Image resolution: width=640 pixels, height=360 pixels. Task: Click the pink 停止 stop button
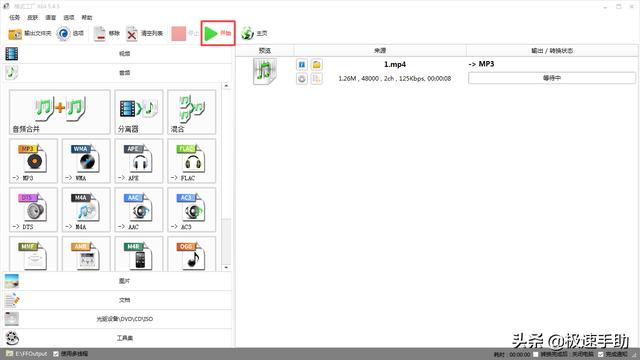click(184, 33)
